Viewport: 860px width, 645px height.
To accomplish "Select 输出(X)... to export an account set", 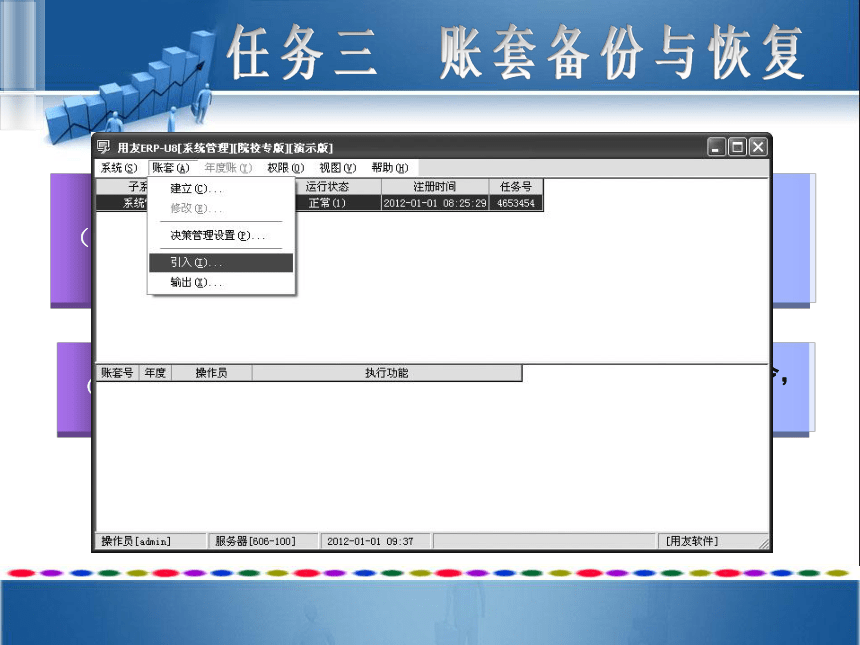I will tap(222, 282).
